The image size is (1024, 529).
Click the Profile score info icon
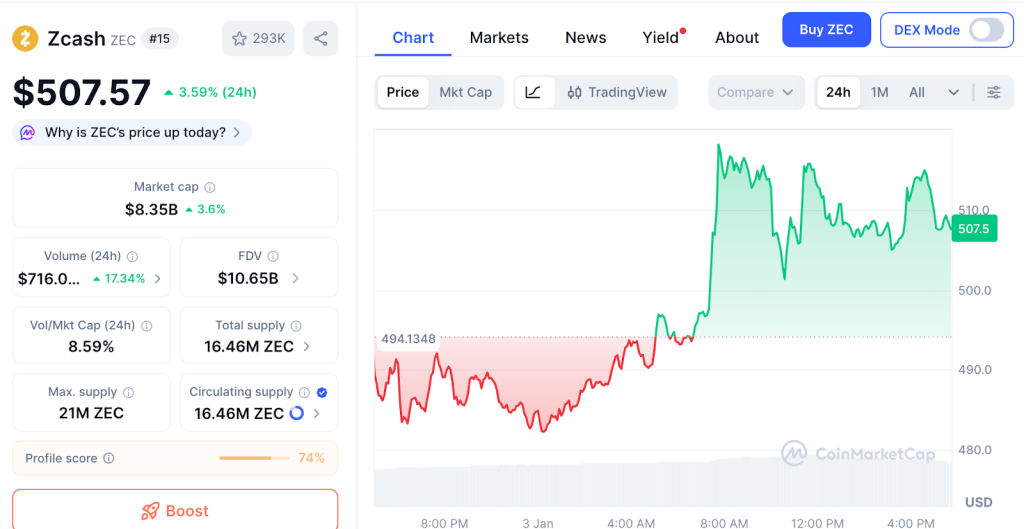[x=109, y=458]
